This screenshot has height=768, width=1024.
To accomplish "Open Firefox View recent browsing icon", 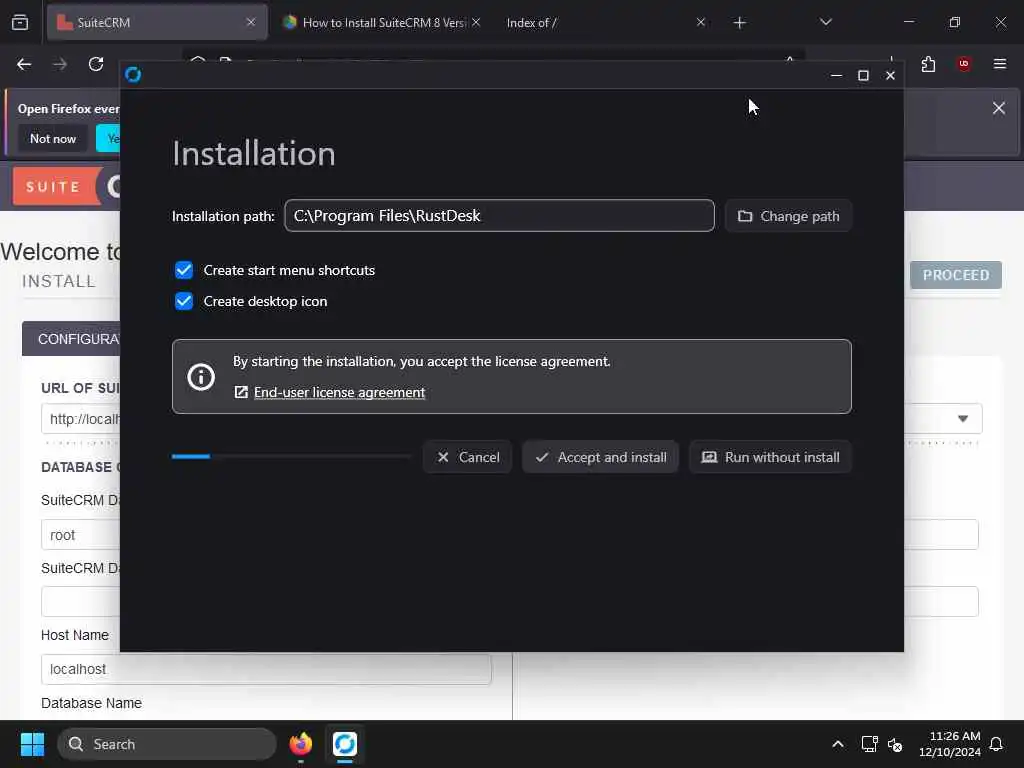I will [20, 22].
